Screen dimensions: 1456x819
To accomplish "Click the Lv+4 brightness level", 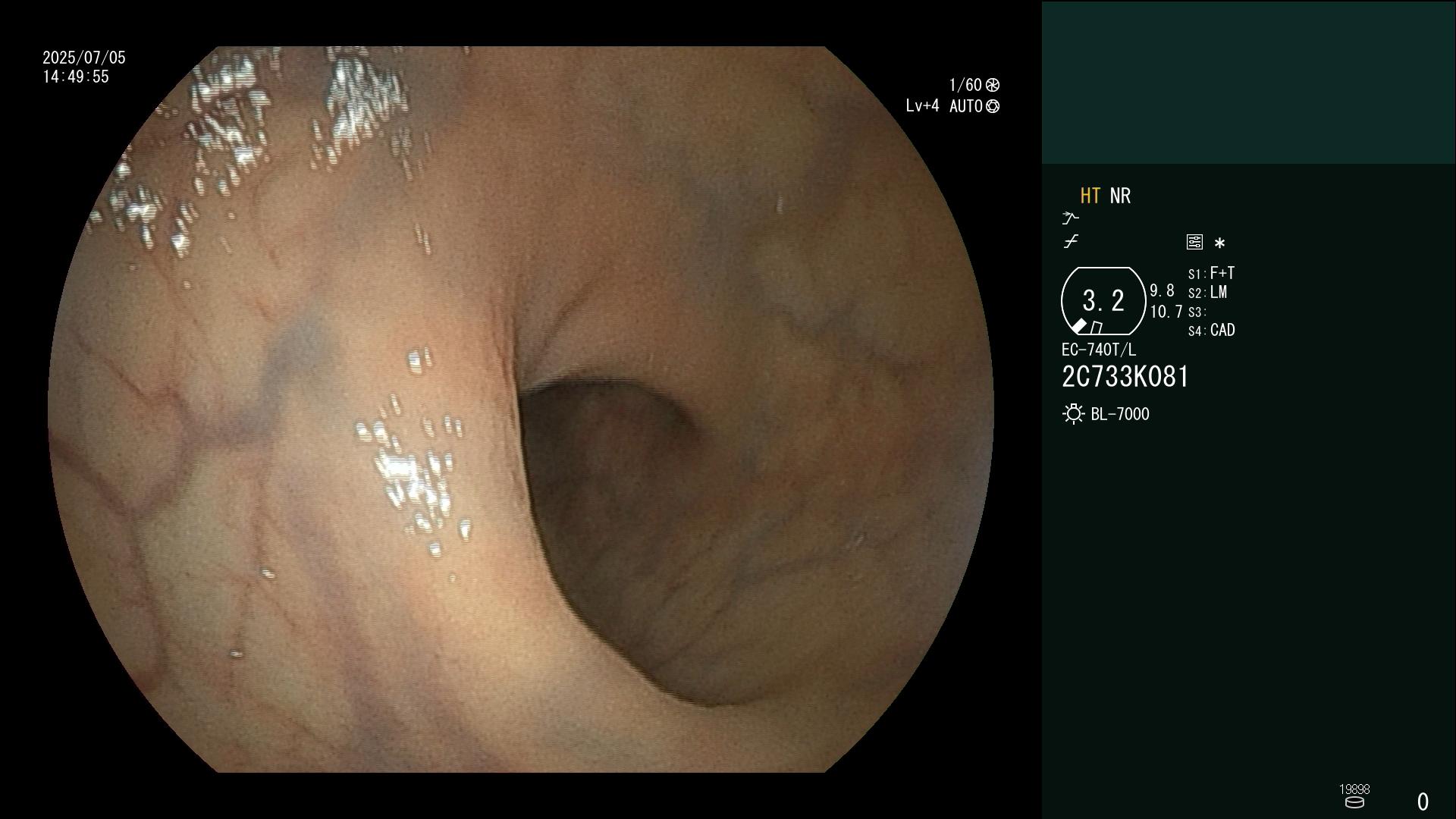I will tap(922, 106).
